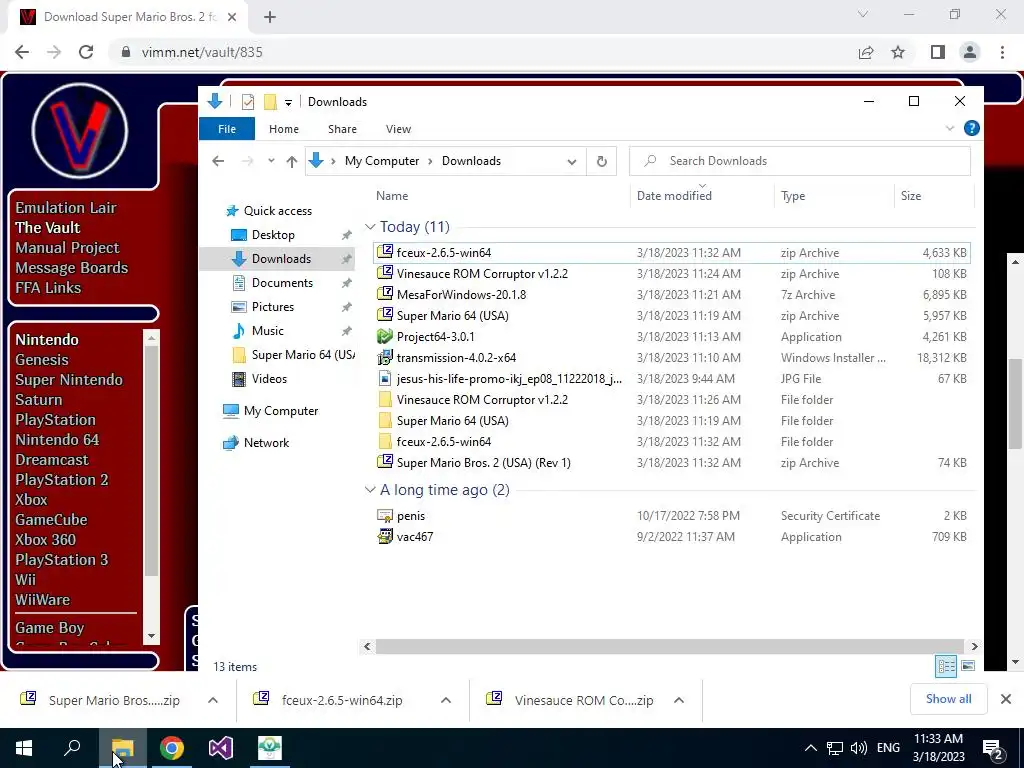Refresh the Downloads folder view
Screen dimensions: 1024x768
(601, 161)
